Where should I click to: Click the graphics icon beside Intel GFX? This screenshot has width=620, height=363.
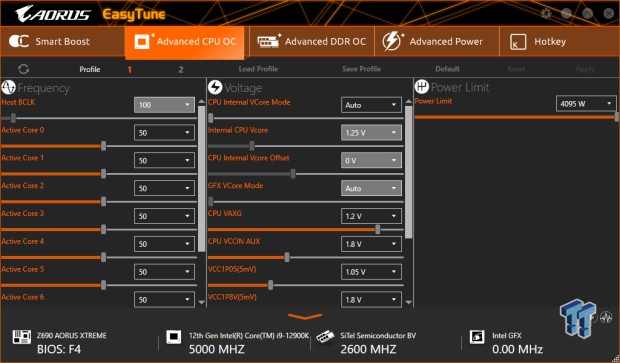477,337
